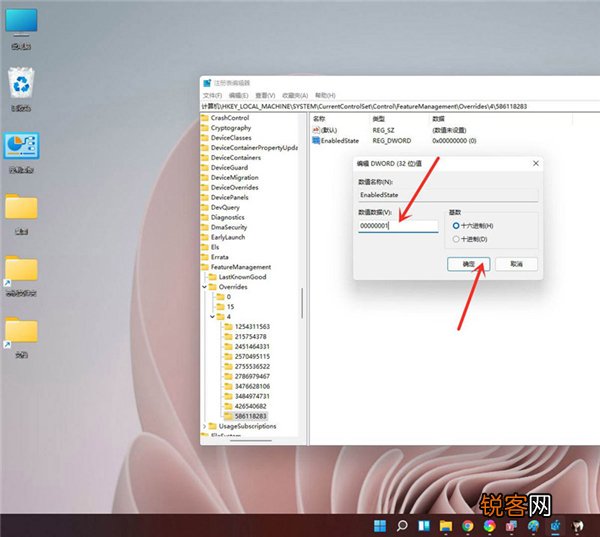Select the CrashControl key
This screenshot has width=600, height=537.
point(230,118)
